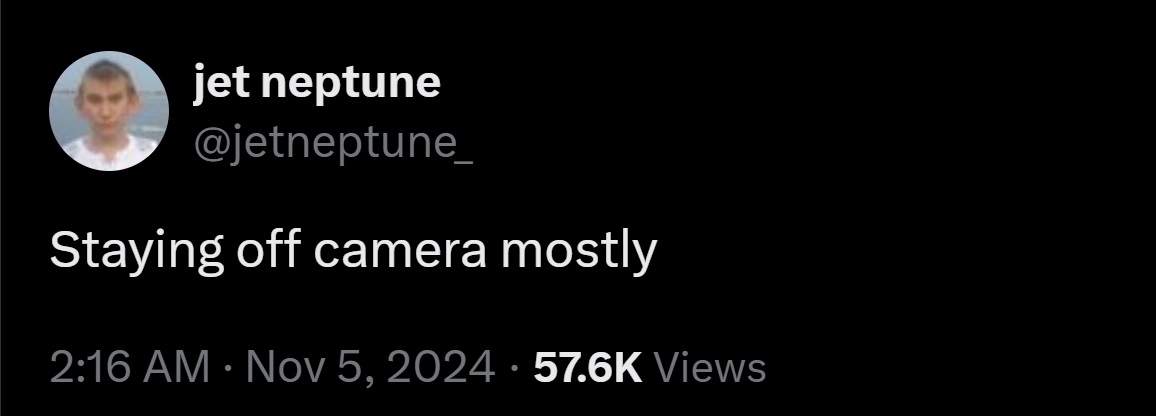1156x416 pixels.
Task: Select the tweet text Staying off camera mostly
Action: (353, 253)
